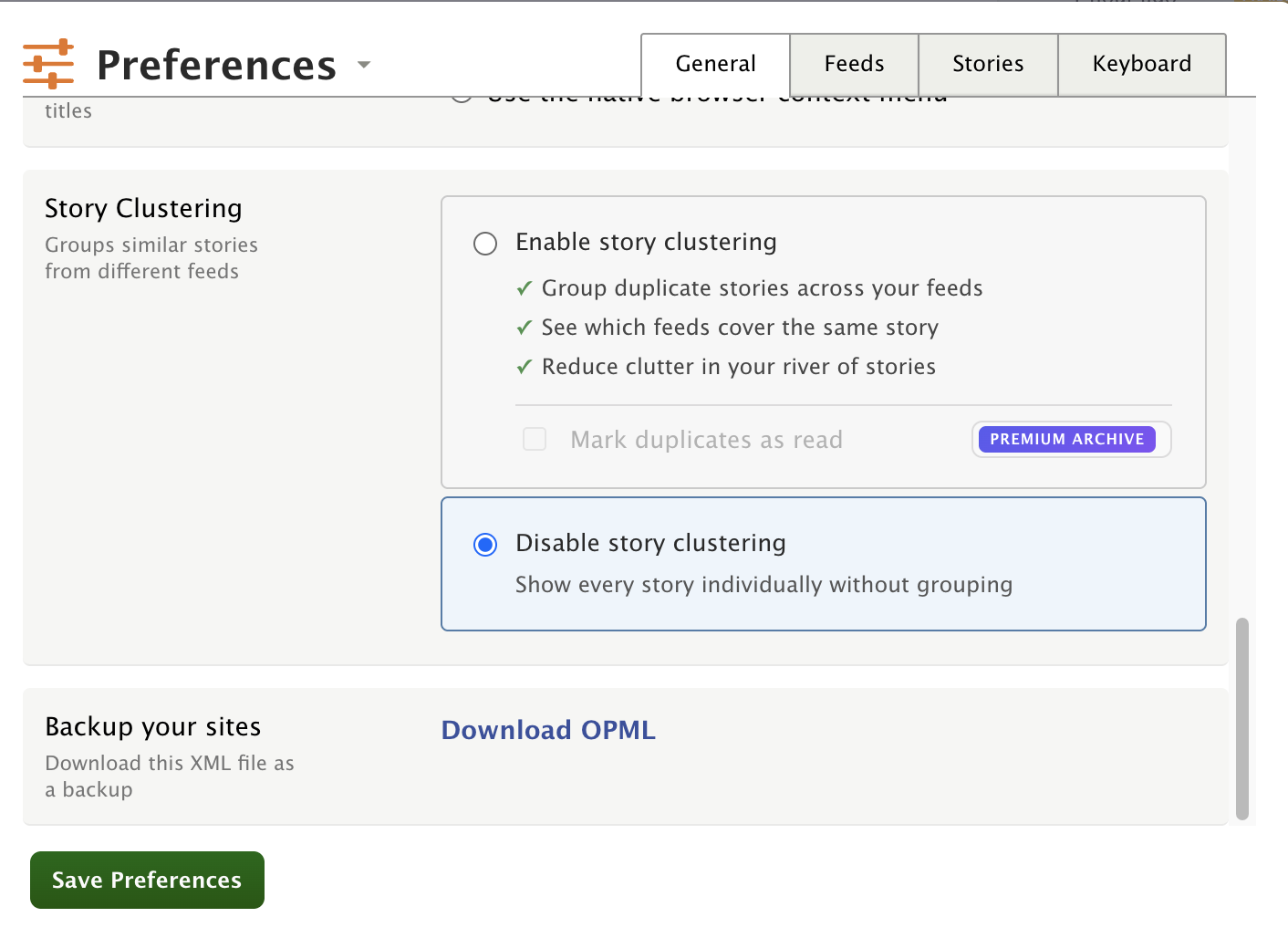The image size is (1288, 938).
Task: Open the Feeds tab
Action: [854, 64]
